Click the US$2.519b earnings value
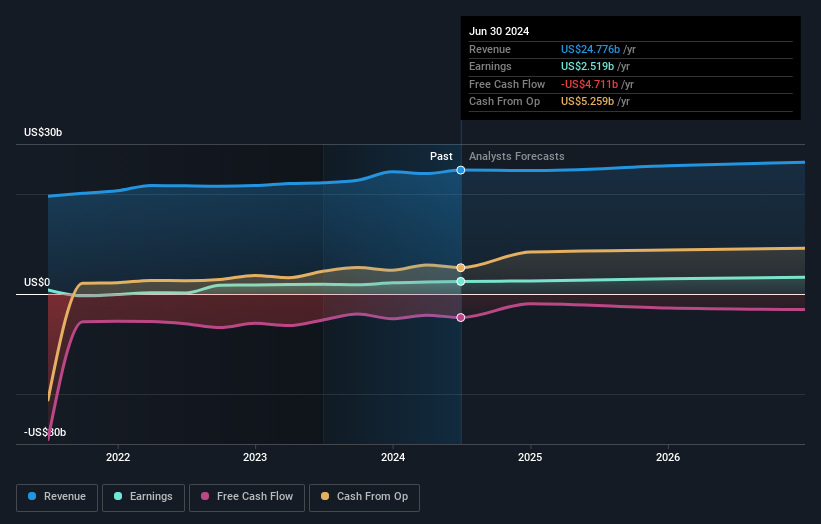Viewport: 821px width, 524px height. pyautogui.click(x=587, y=66)
